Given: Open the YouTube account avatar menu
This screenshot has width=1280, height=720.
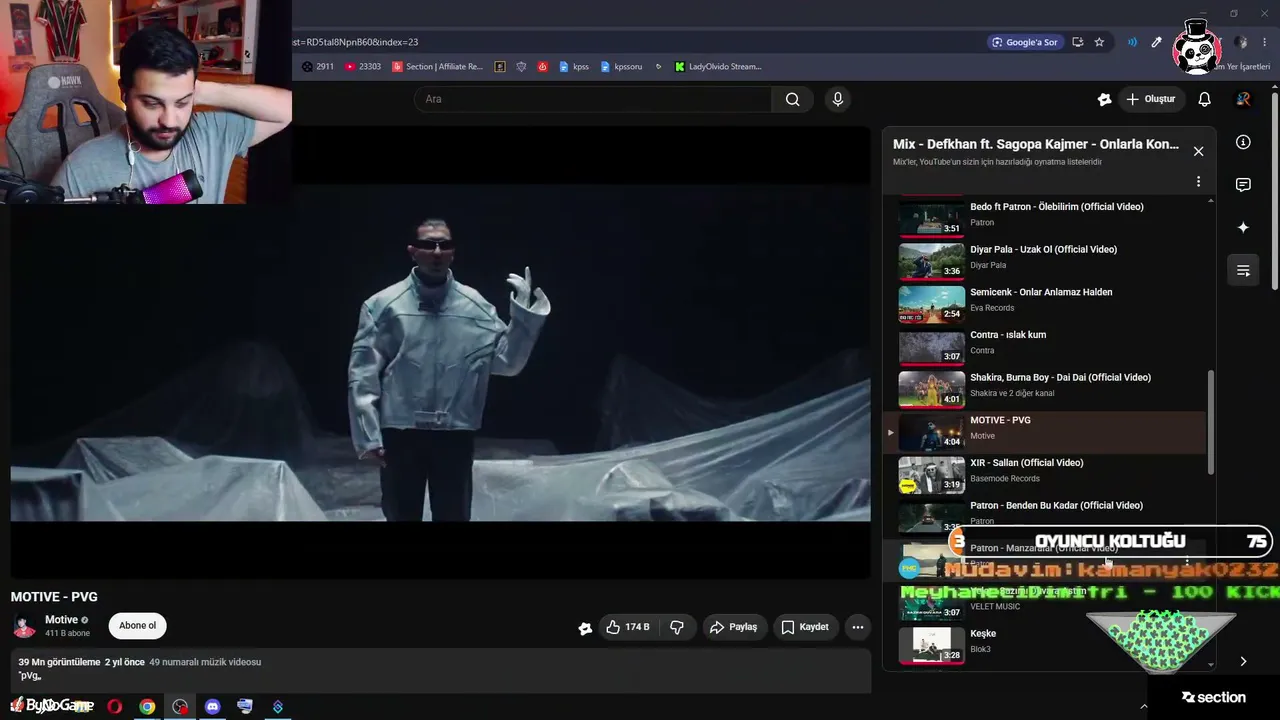Looking at the screenshot, I should coord(1243,99).
